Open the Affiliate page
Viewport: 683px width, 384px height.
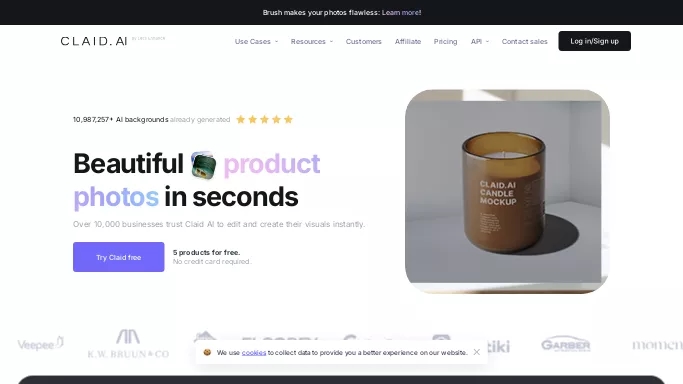coord(408,41)
